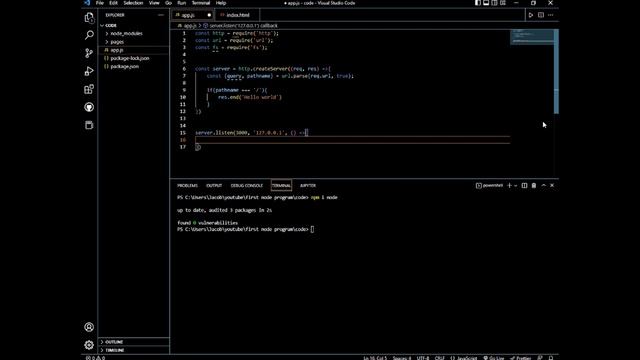The height and width of the screenshot is (360, 640).
Task: Toggle panel layout icon in title bar
Action: click(x=486, y=3)
